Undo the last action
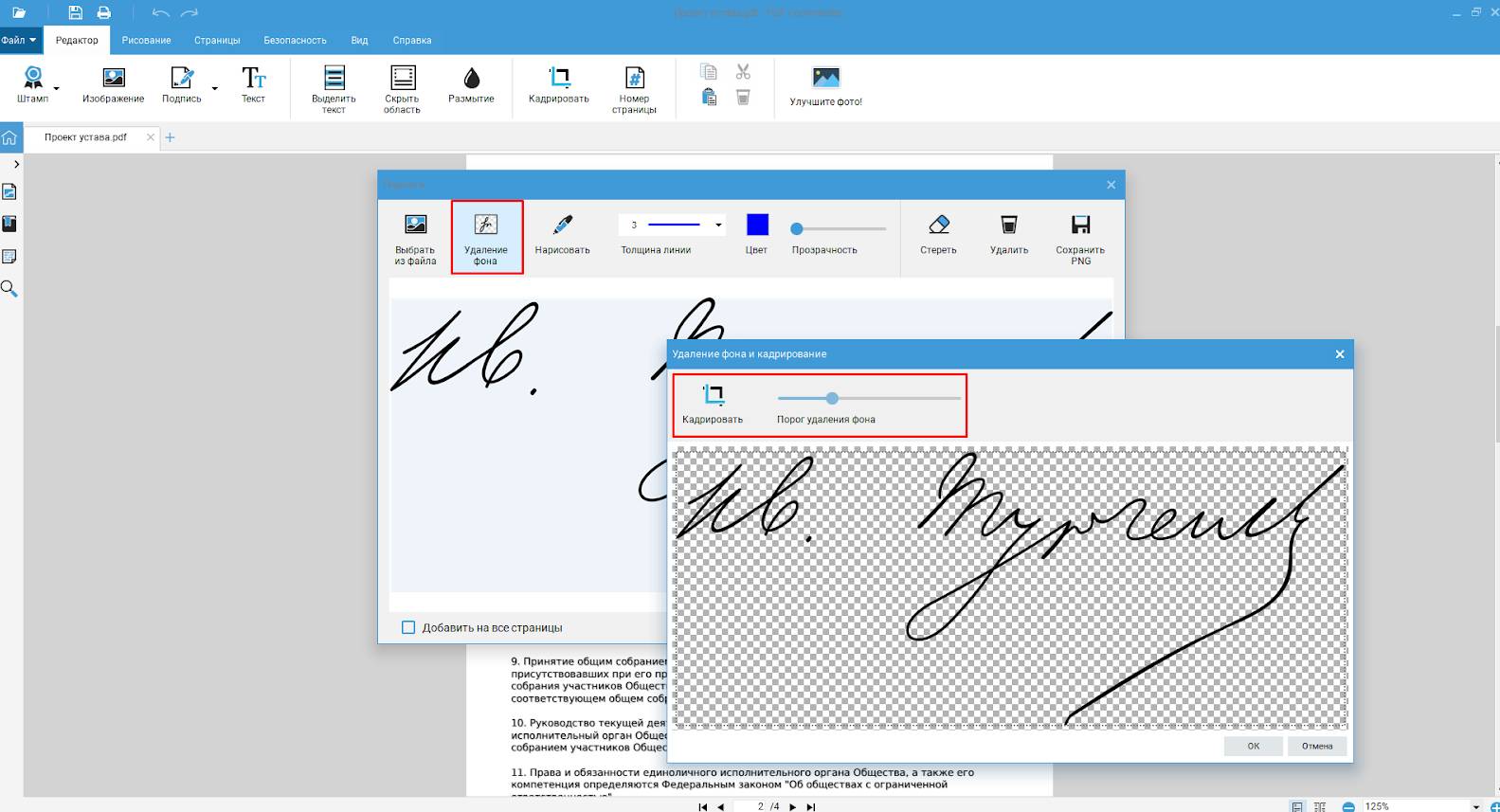1500x812 pixels. pos(161,13)
